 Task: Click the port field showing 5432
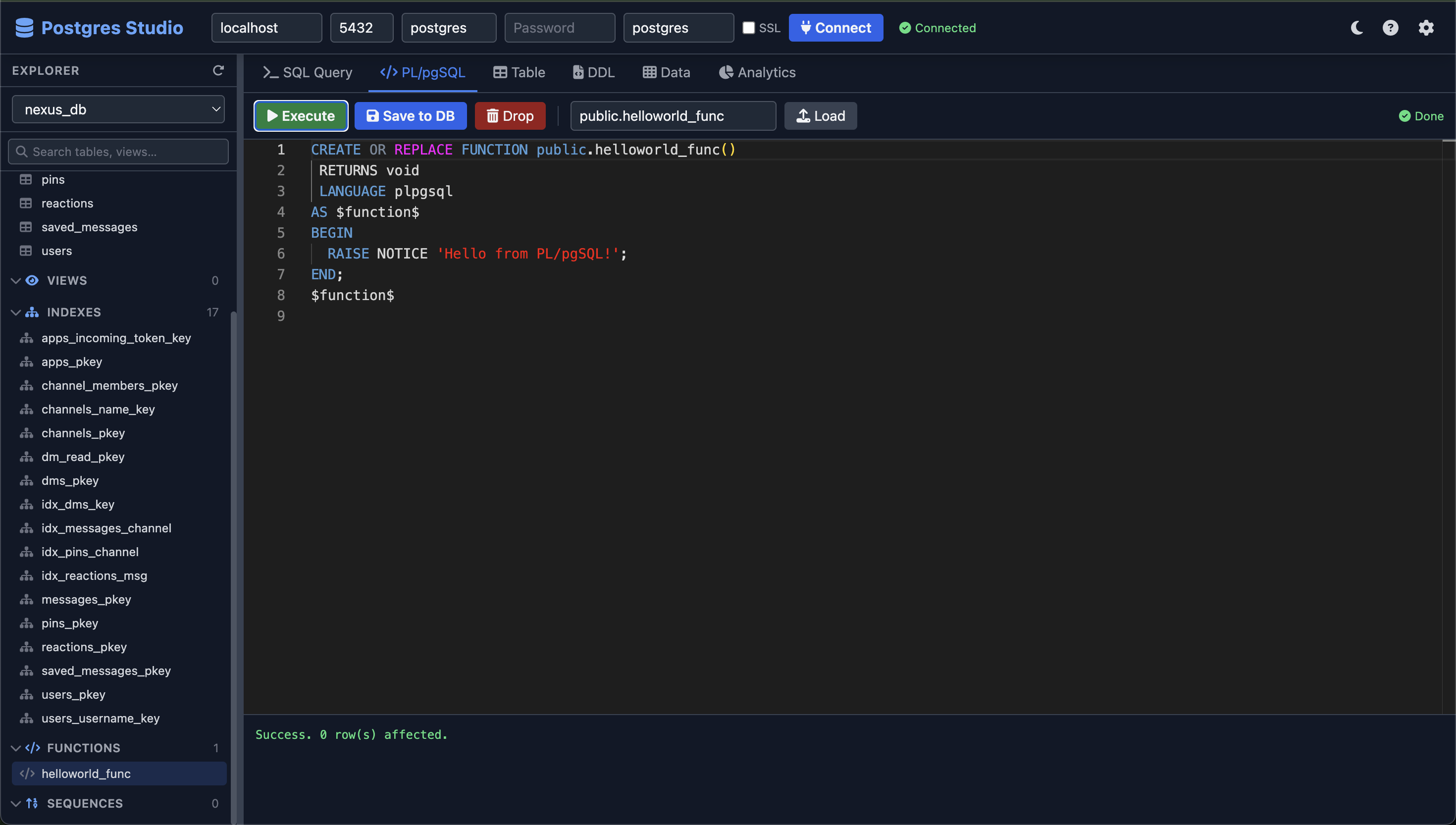[362, 28]
